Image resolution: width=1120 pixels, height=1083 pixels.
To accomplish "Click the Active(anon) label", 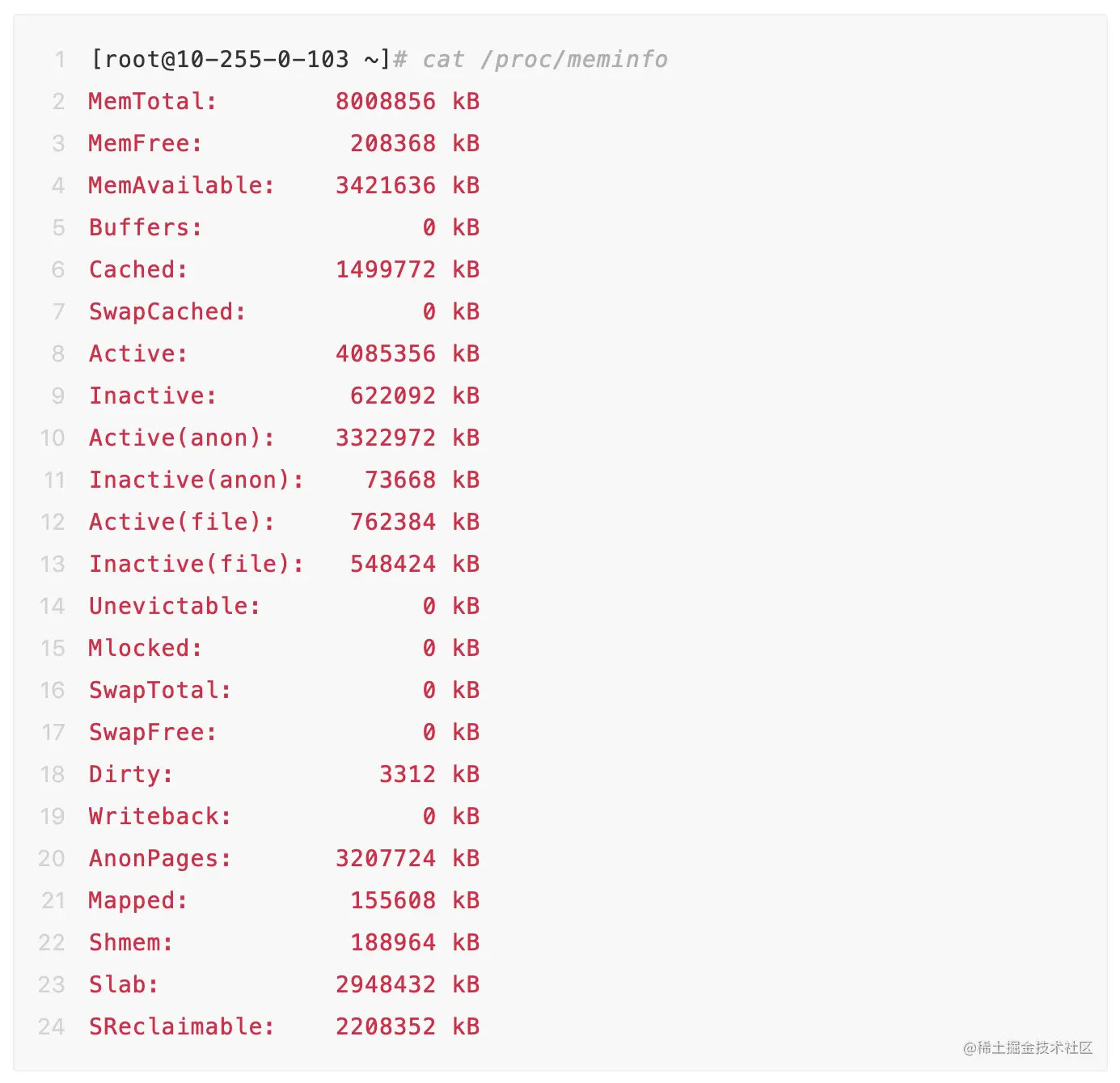I will pos(181,438).
